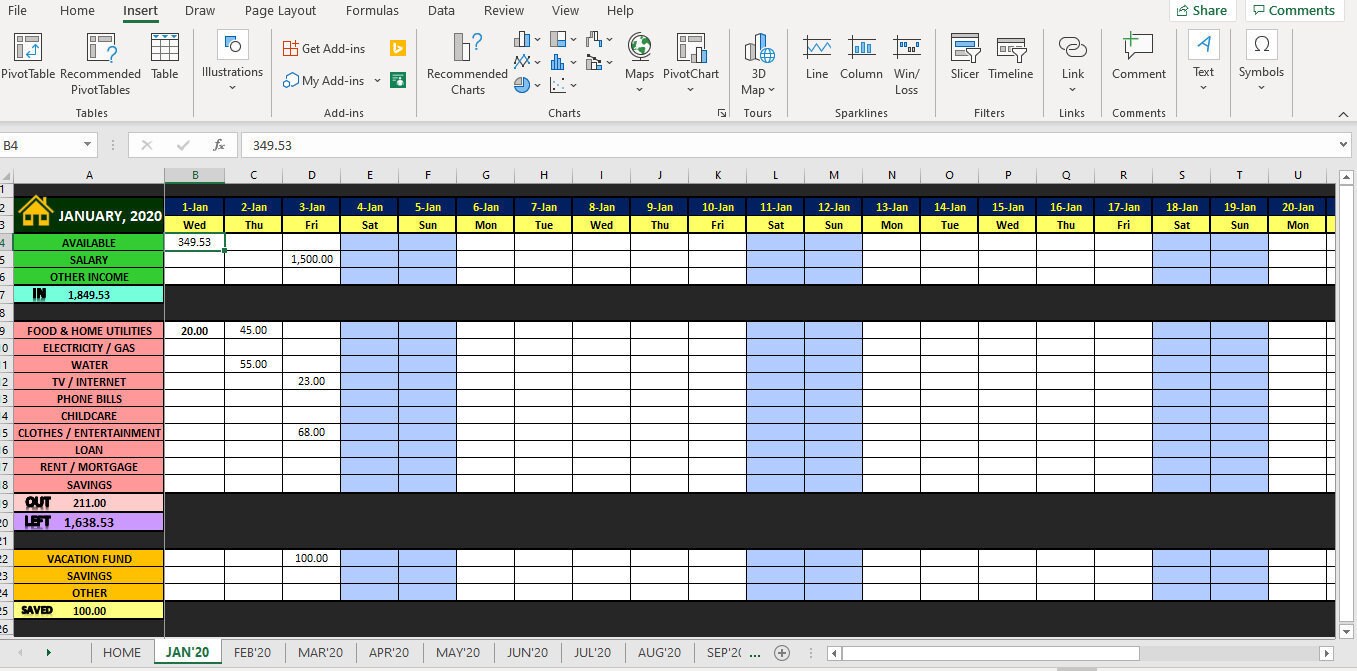
Task: Click the Share button
Action: 1201,10
